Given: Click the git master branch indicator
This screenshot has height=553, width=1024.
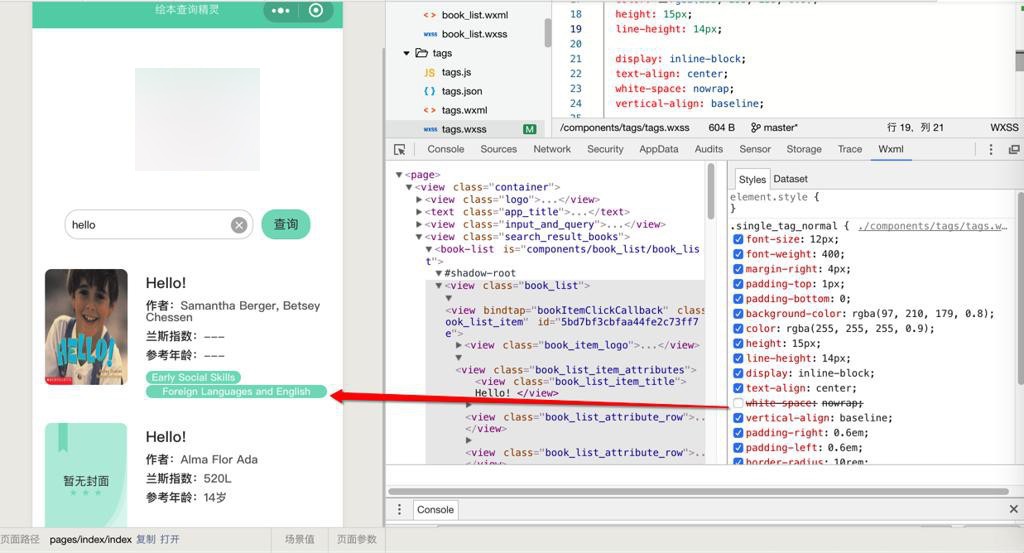Looking at the screenshot, I should (774, 127).
